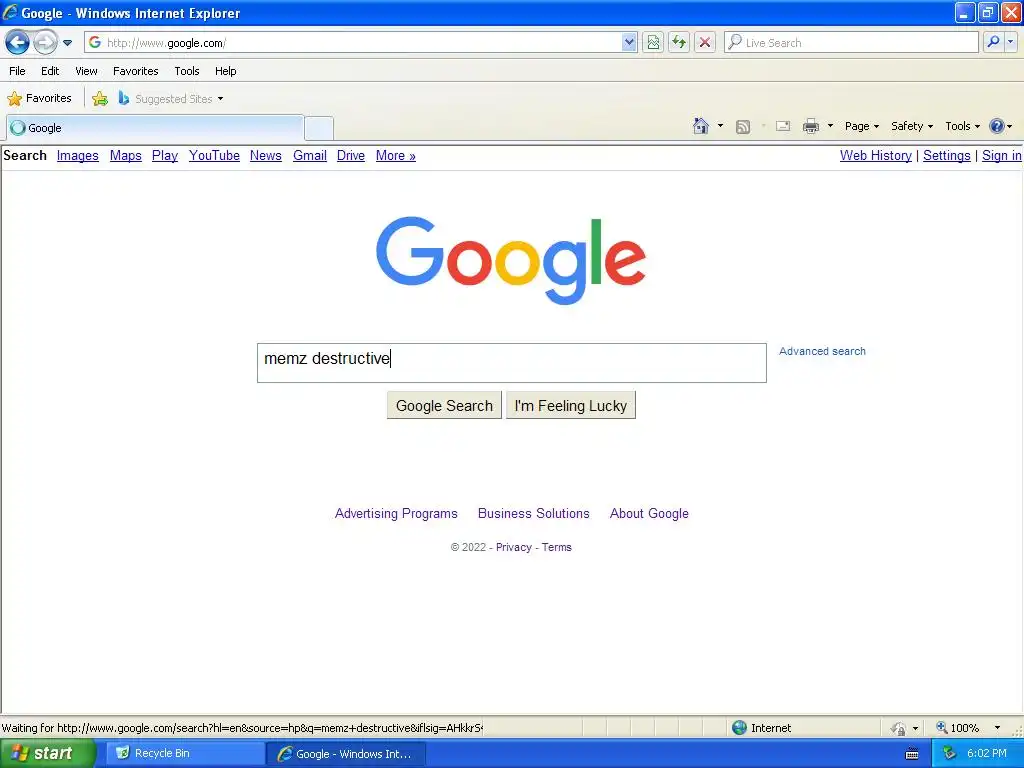Open search provider options dropdown
The height and width of the screenshot is (768, 1024).
click(x=1011, y=42)
